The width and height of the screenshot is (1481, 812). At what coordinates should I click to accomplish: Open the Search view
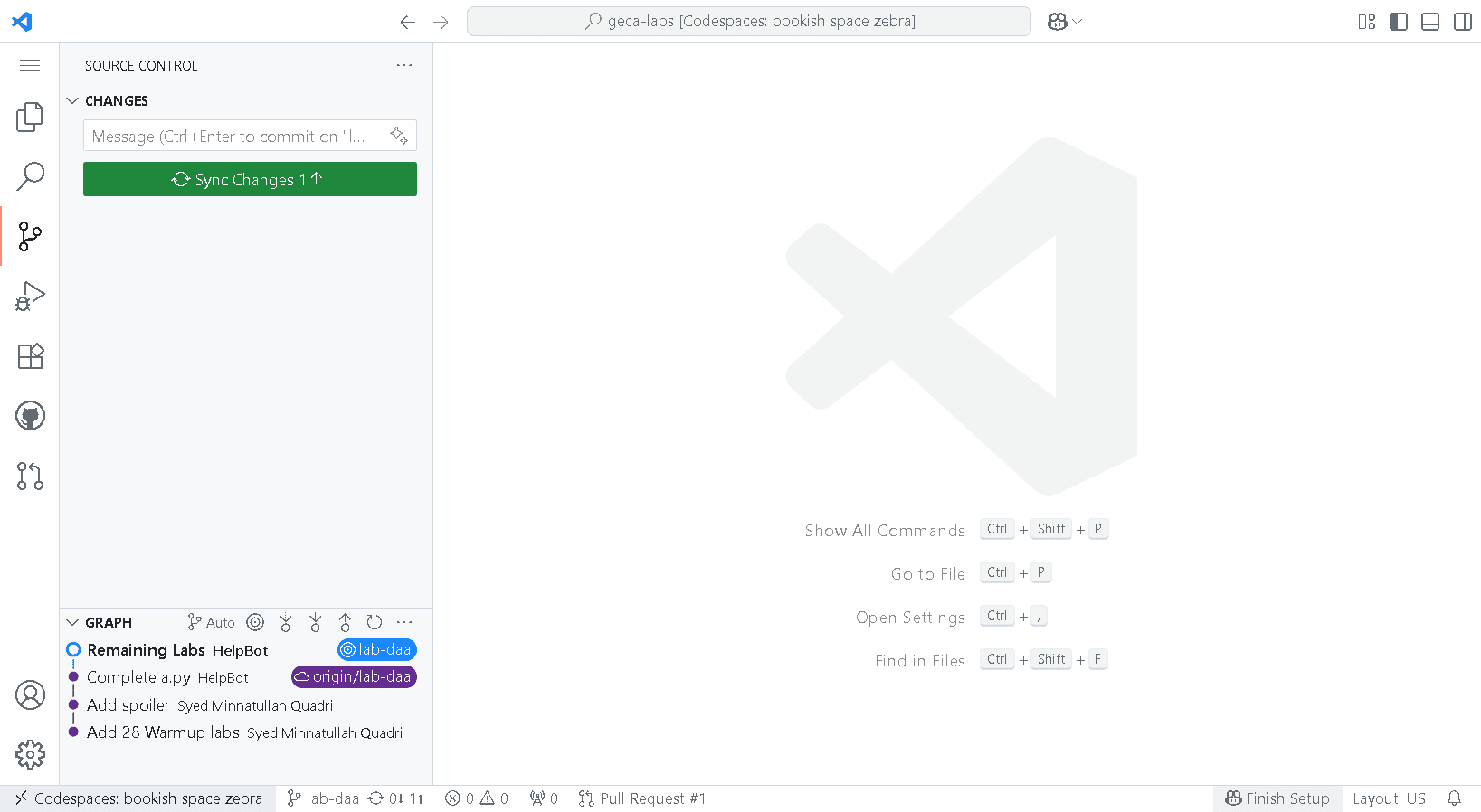pos(30,176)
